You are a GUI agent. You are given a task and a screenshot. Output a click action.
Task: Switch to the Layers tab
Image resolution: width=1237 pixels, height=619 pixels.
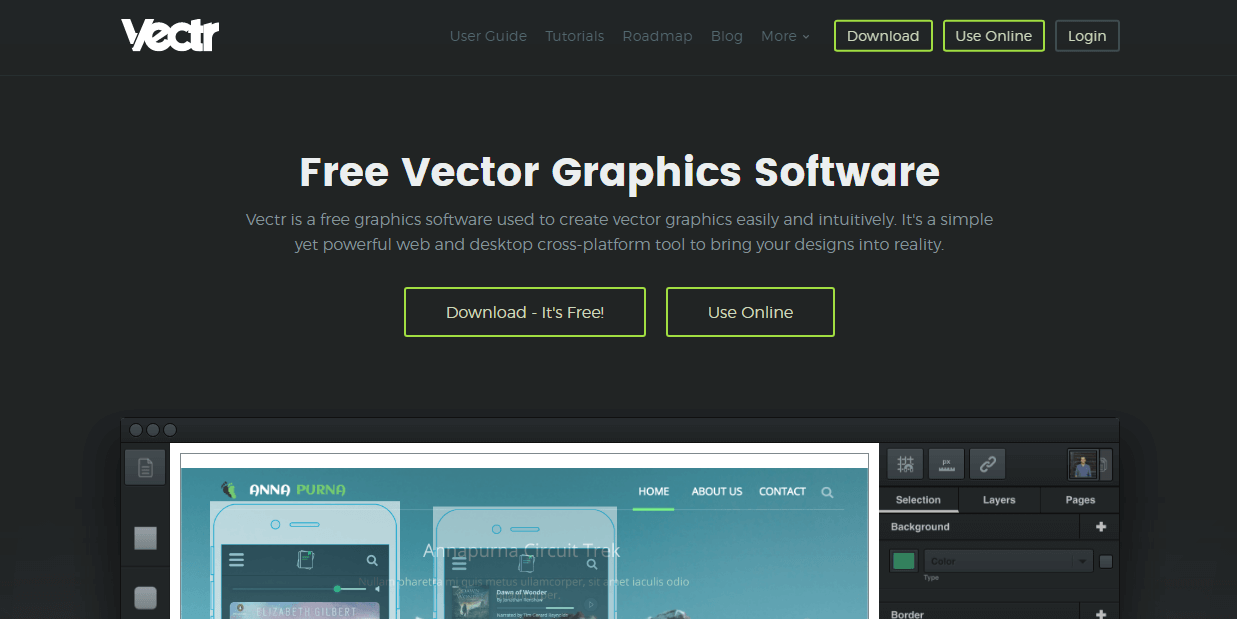pos(998,500)
